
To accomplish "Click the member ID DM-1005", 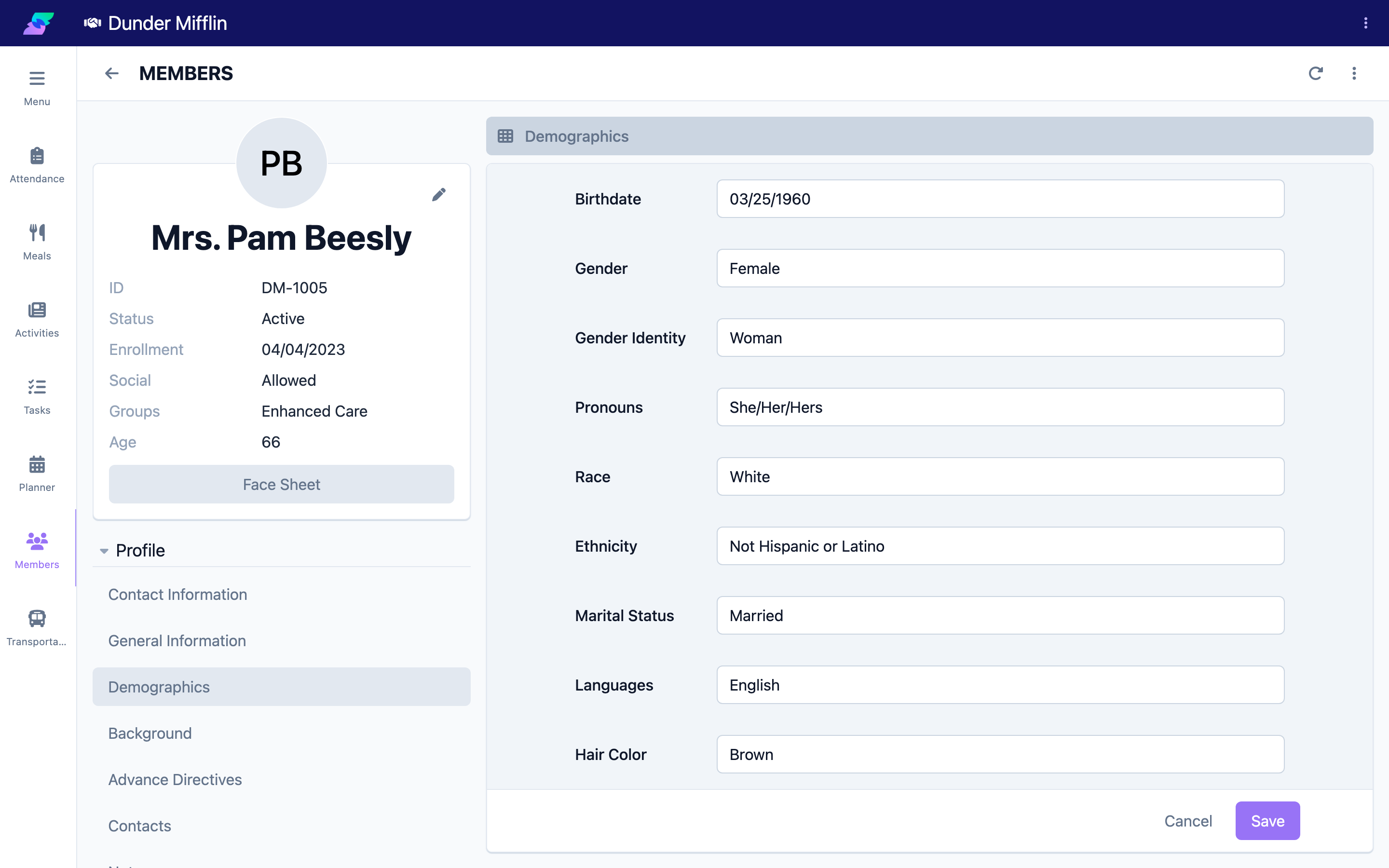I will 295,287.
